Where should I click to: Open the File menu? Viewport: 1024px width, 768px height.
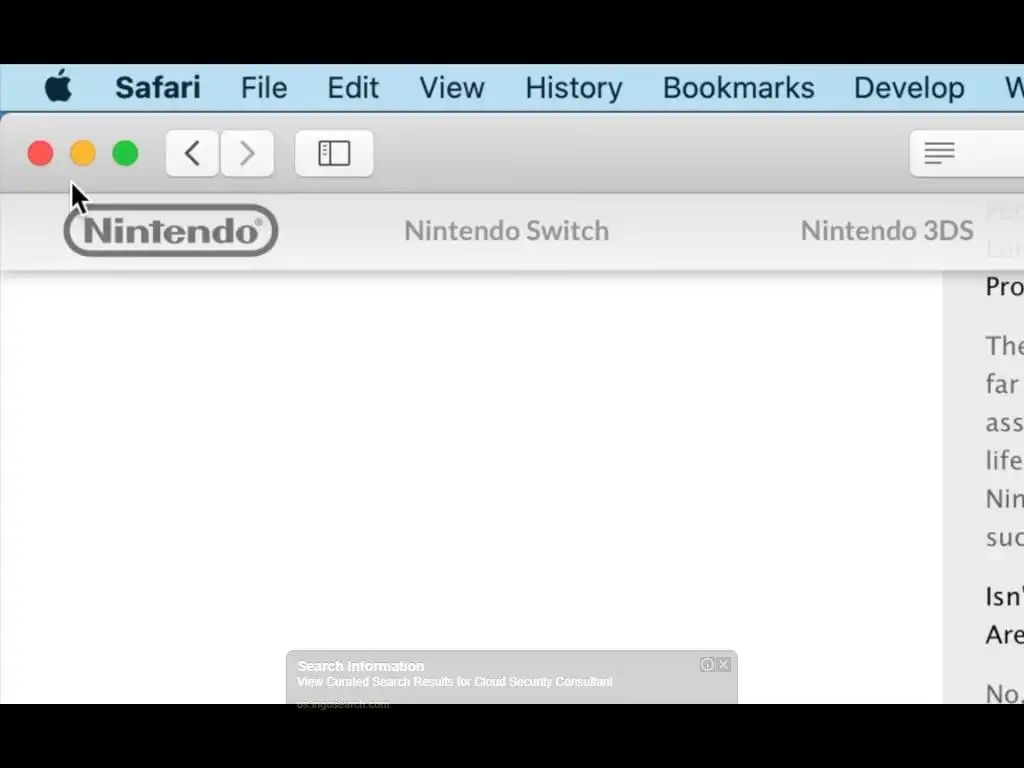264,88
